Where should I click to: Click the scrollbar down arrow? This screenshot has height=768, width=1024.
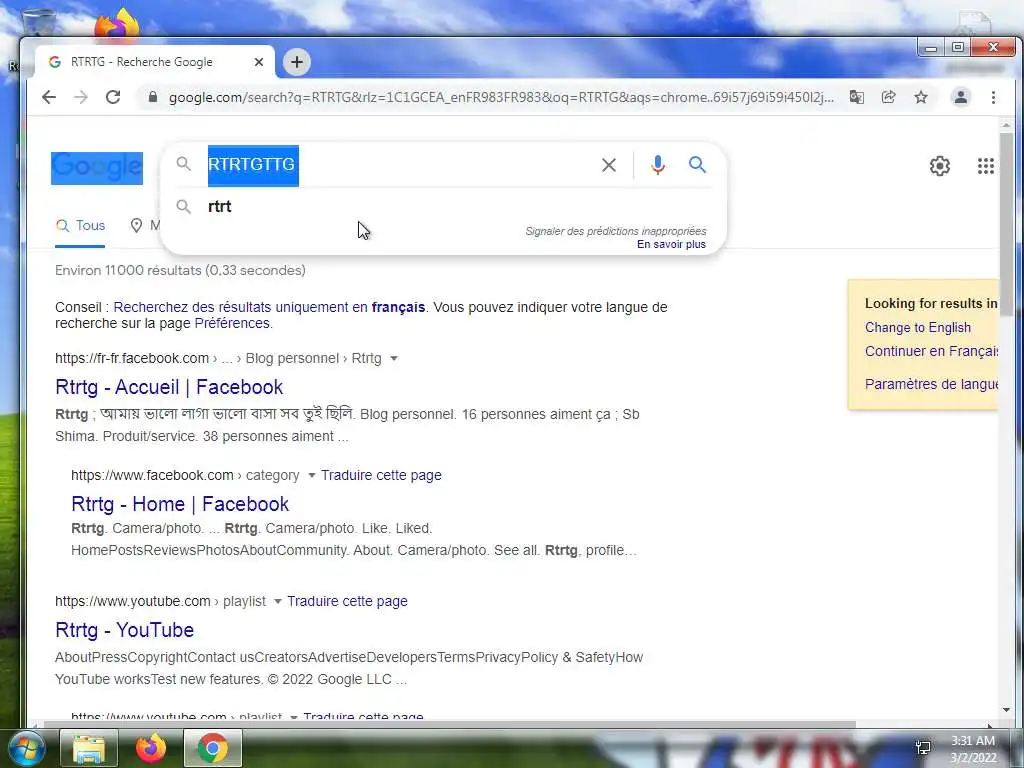click(x=1006, y=710)
